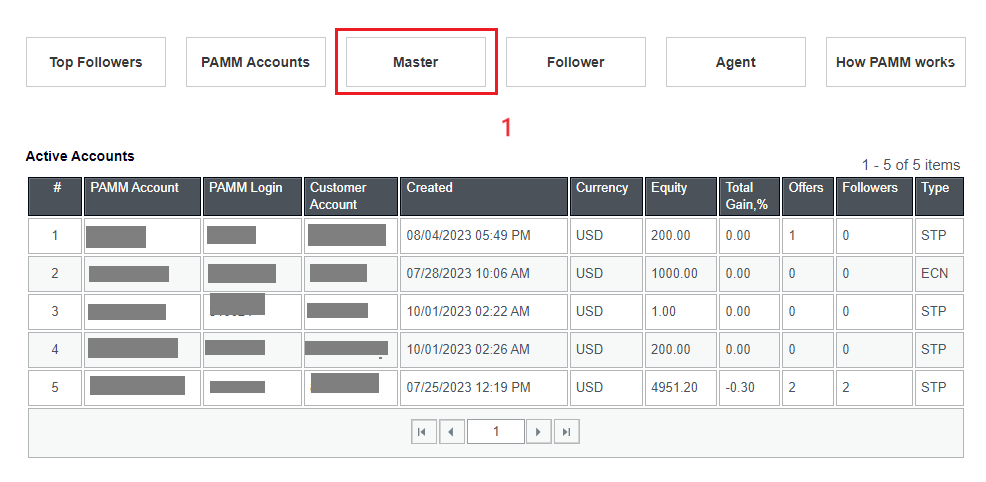
Task: Click next page arrow icon
Action: pyautogui.click(x=539, y=432)
